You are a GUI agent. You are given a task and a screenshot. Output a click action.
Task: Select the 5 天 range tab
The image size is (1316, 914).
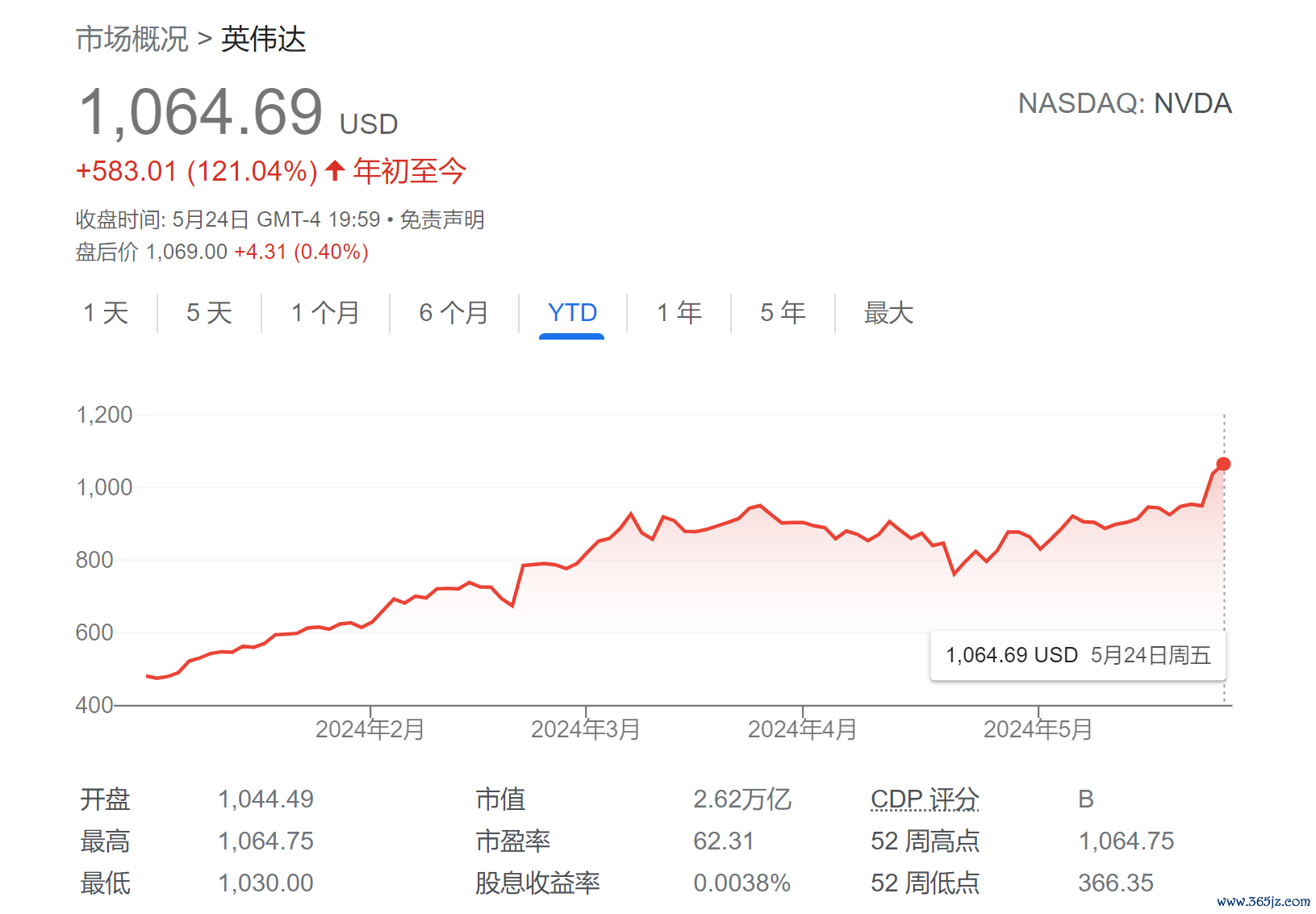click(210, 312)
